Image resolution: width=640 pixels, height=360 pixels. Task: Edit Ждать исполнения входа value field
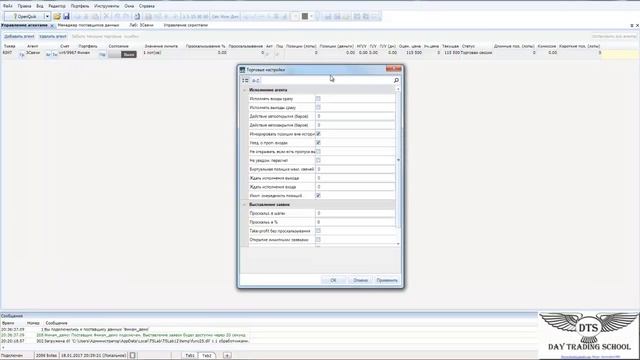coord(355,187)
